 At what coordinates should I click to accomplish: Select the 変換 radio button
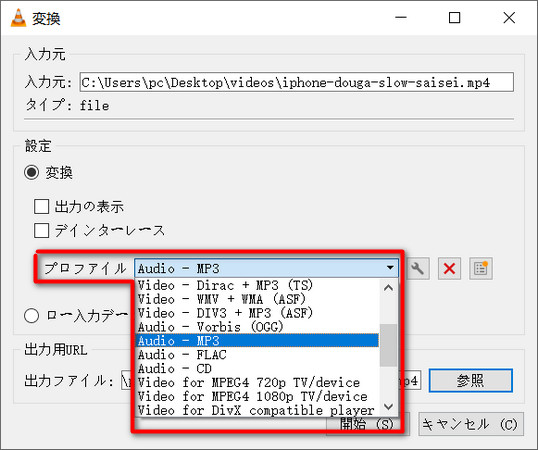click(x=32, y=172)
